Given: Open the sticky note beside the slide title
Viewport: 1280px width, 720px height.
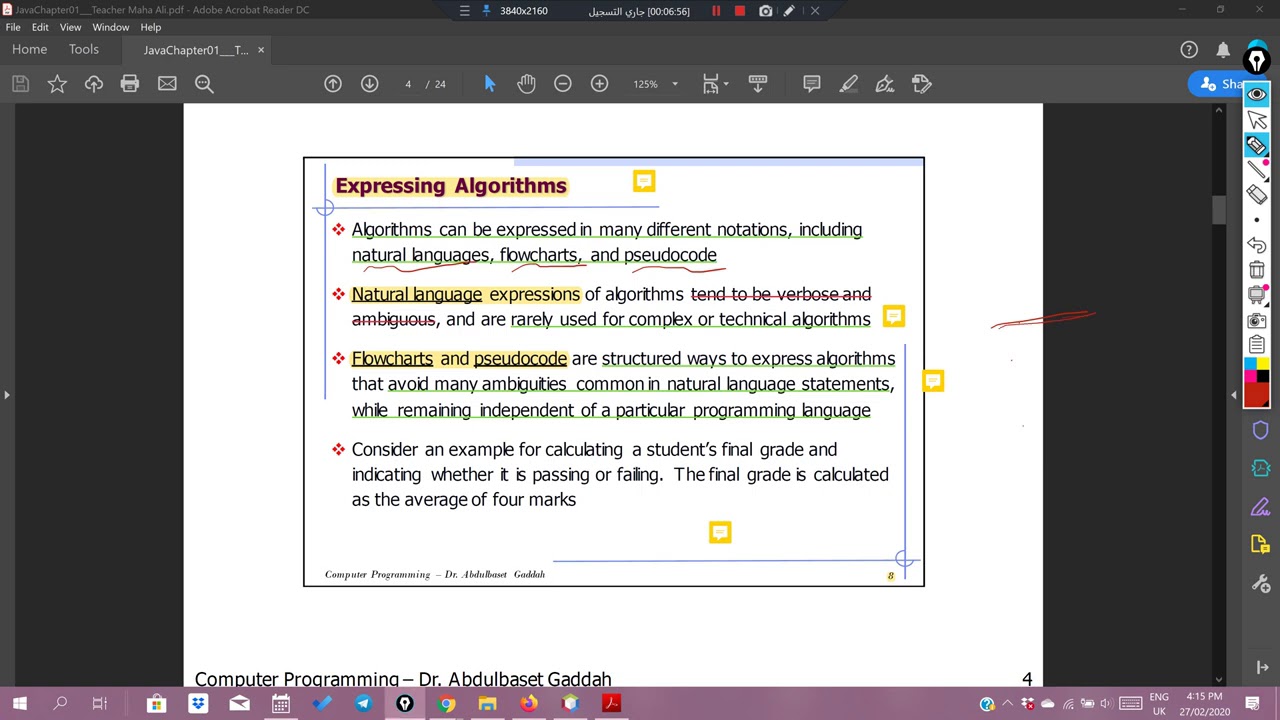Looking at the screenshot, I should point(644,181).
